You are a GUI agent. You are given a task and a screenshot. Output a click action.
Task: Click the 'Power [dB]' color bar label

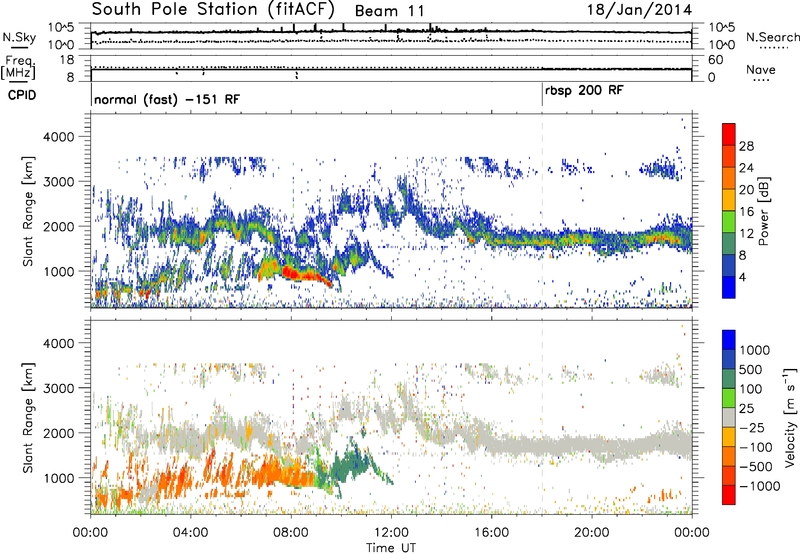pos(763,211)
